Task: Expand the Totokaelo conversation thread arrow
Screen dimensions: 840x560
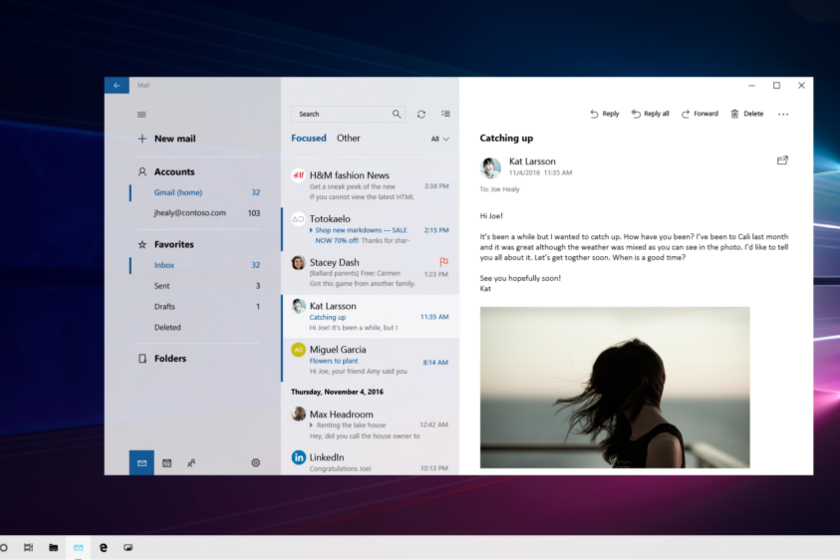Action: (x=311, y=230)
